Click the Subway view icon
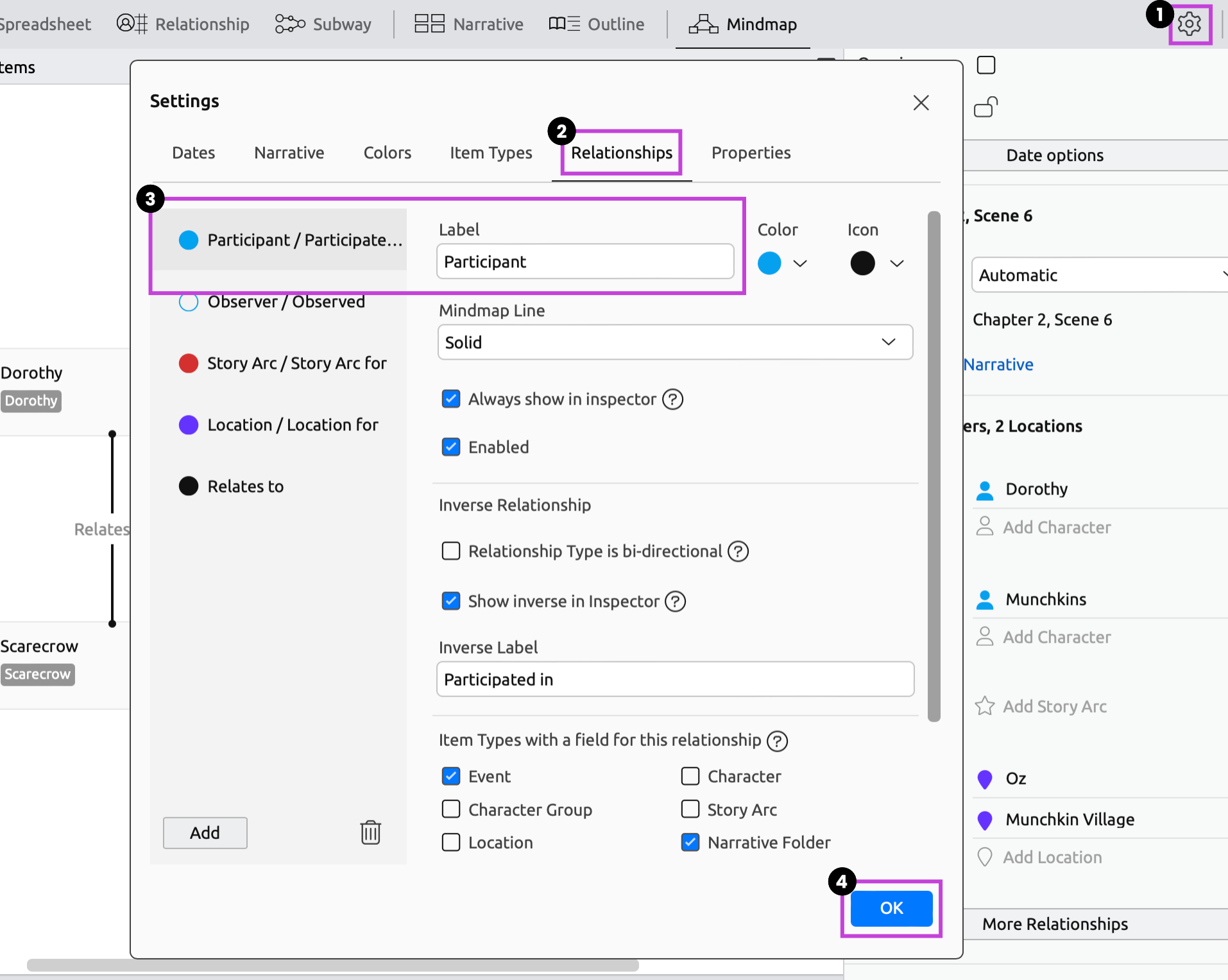The height and width of the screenshot is (980, 1228). 290,24
